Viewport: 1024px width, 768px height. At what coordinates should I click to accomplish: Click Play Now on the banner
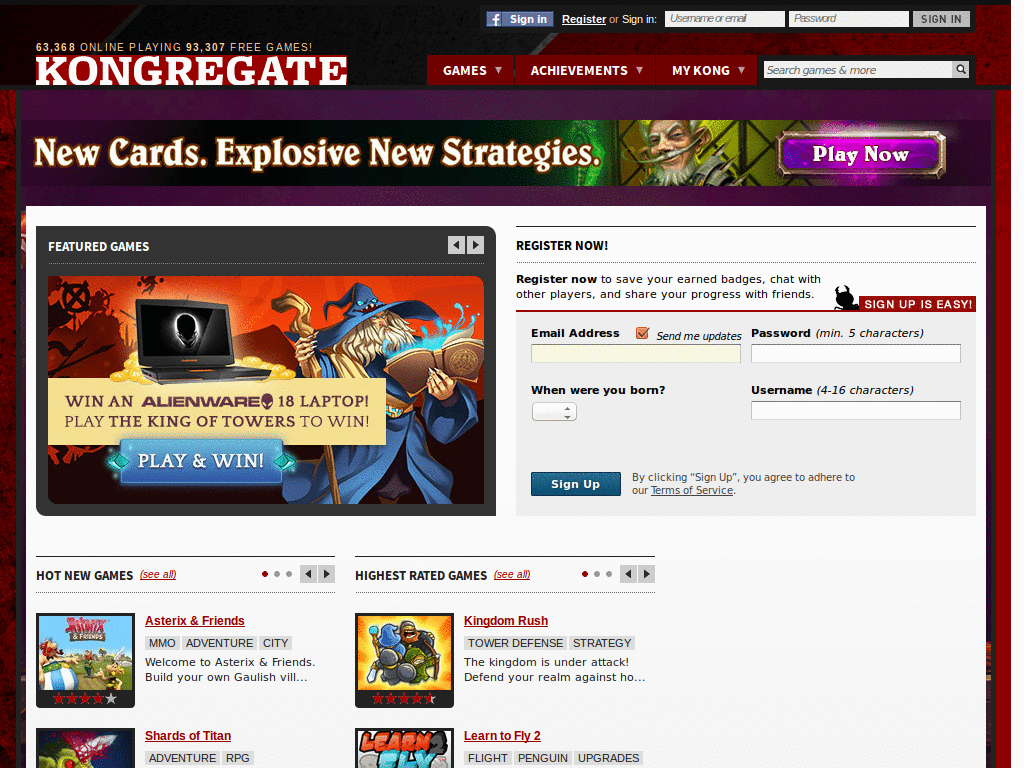[x=861, y=154]
